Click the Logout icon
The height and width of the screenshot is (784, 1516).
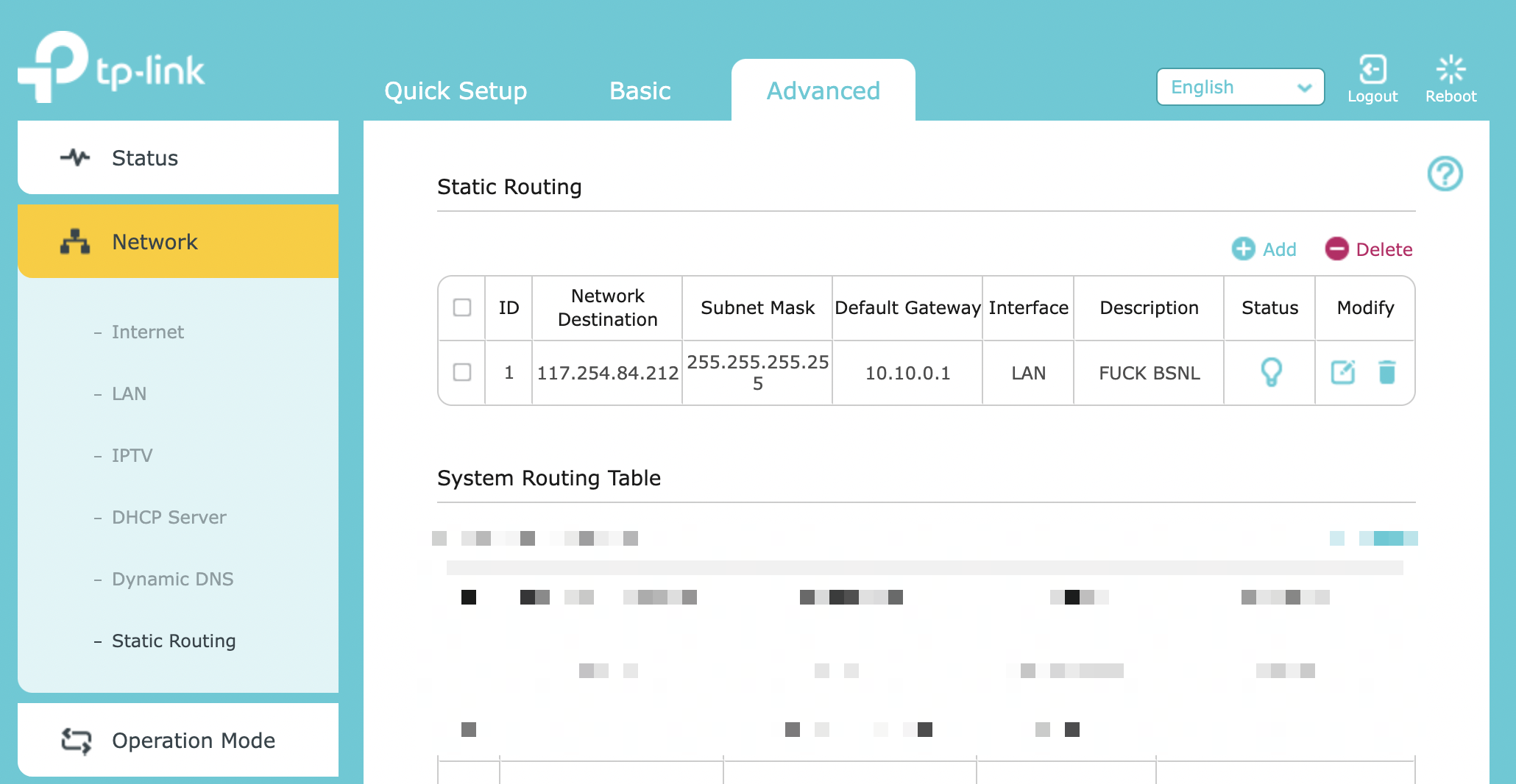pos(1372,71)
